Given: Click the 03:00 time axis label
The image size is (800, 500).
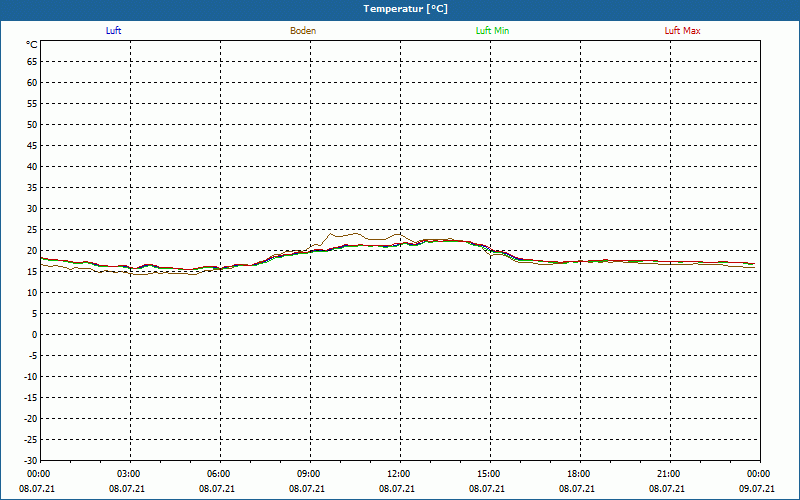Looking at the screenshot, I should pyautogui.click(x=129, y=474).
